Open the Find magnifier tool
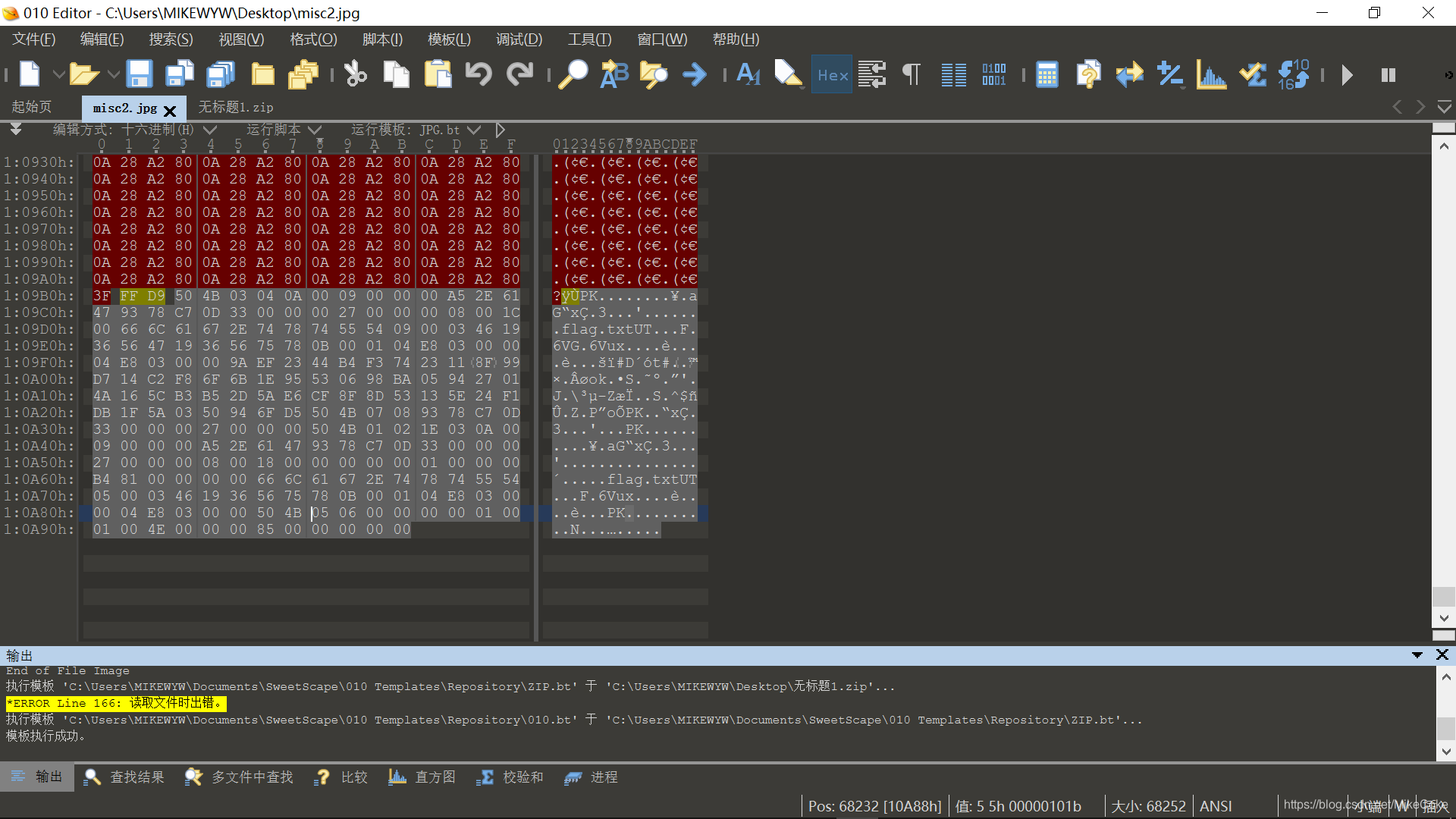Viewport: 1456px width, 819px height. click(x=573, y=74)
